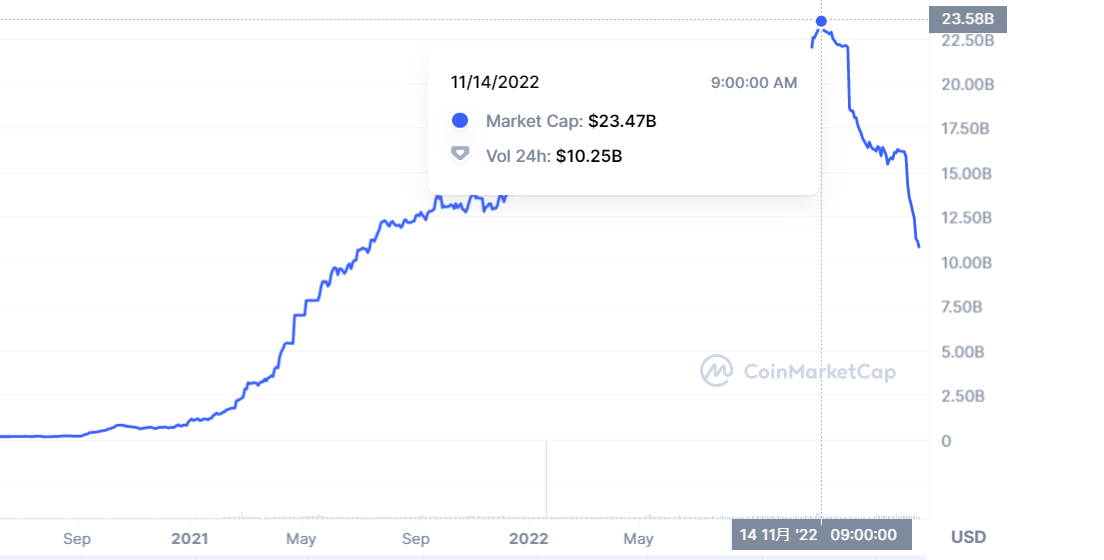The image size is (1104, 560).
Task: Click the tooltip date 11/14/2022
Action: pyautogui.click(x=495, y=82)
